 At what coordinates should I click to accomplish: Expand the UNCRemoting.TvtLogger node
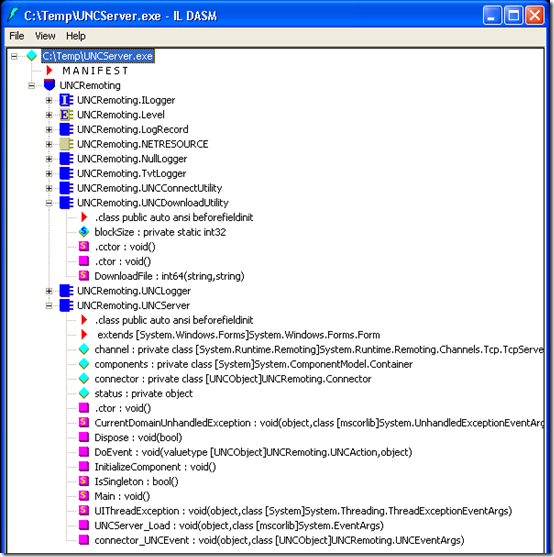(49, 174)
